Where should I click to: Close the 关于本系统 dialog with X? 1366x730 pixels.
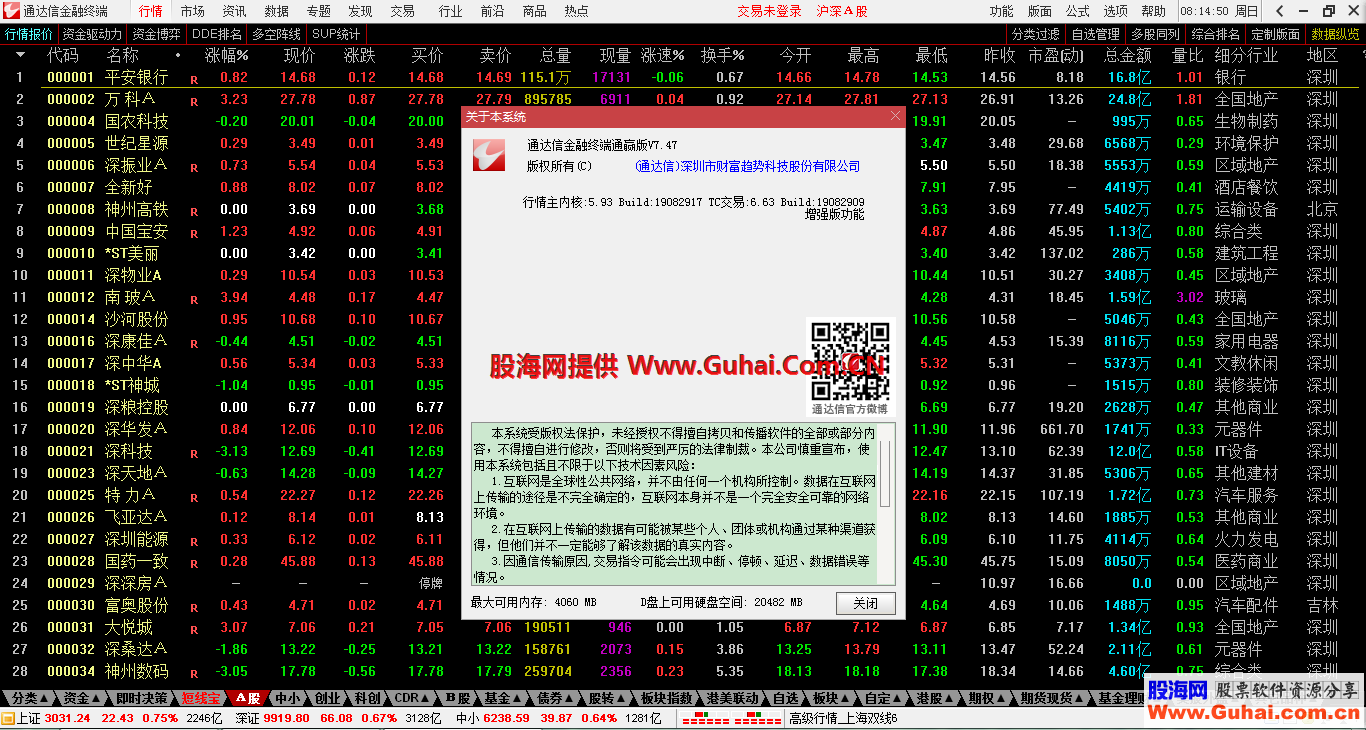point(895,116)
